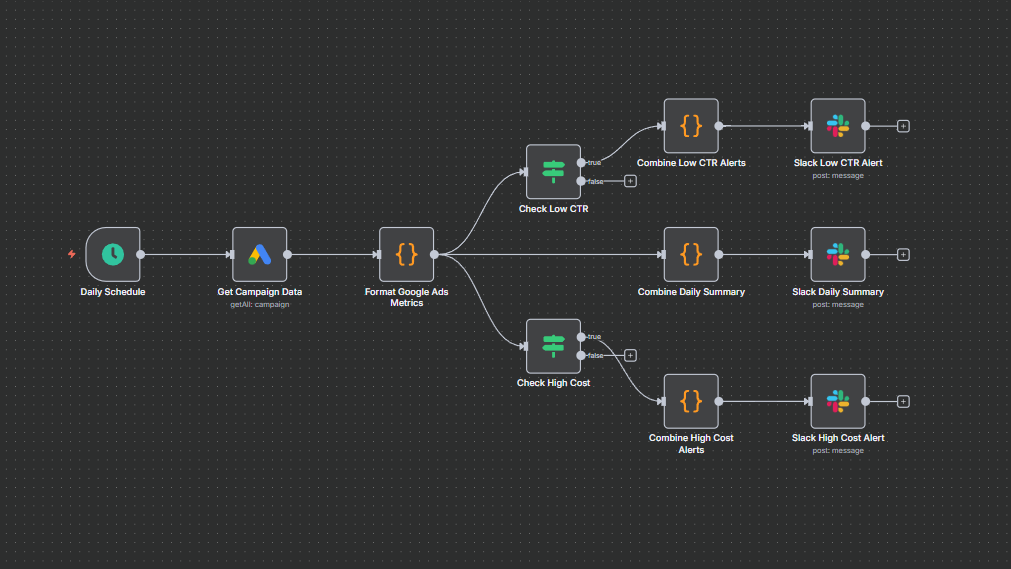Click the Format Google Ads Metrics output connector
Viewport: 1011px width, 569px height.
tap(434, 254)
